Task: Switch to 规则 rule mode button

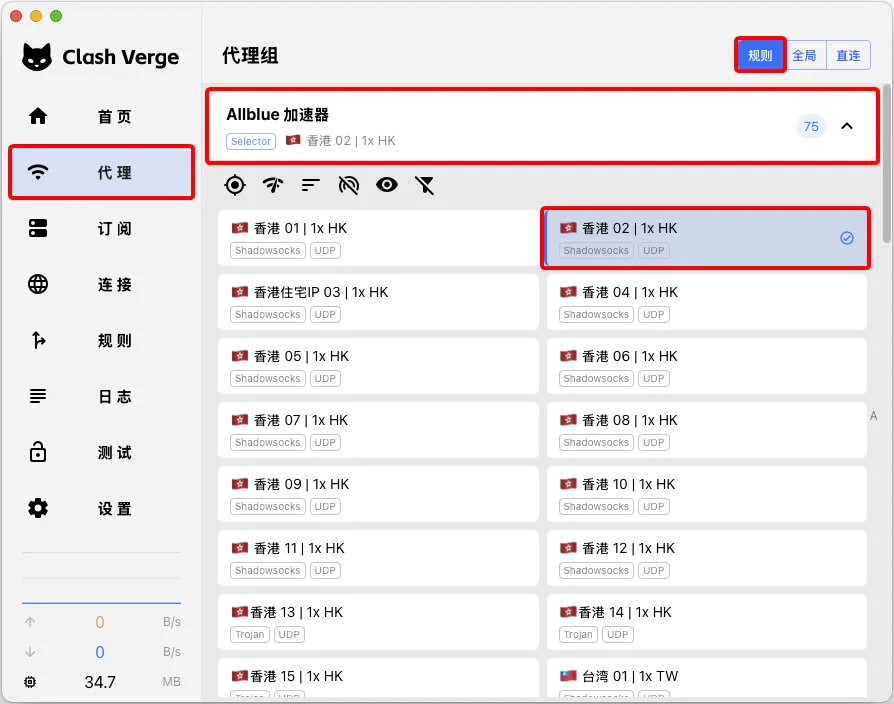Action: (760, 55)
